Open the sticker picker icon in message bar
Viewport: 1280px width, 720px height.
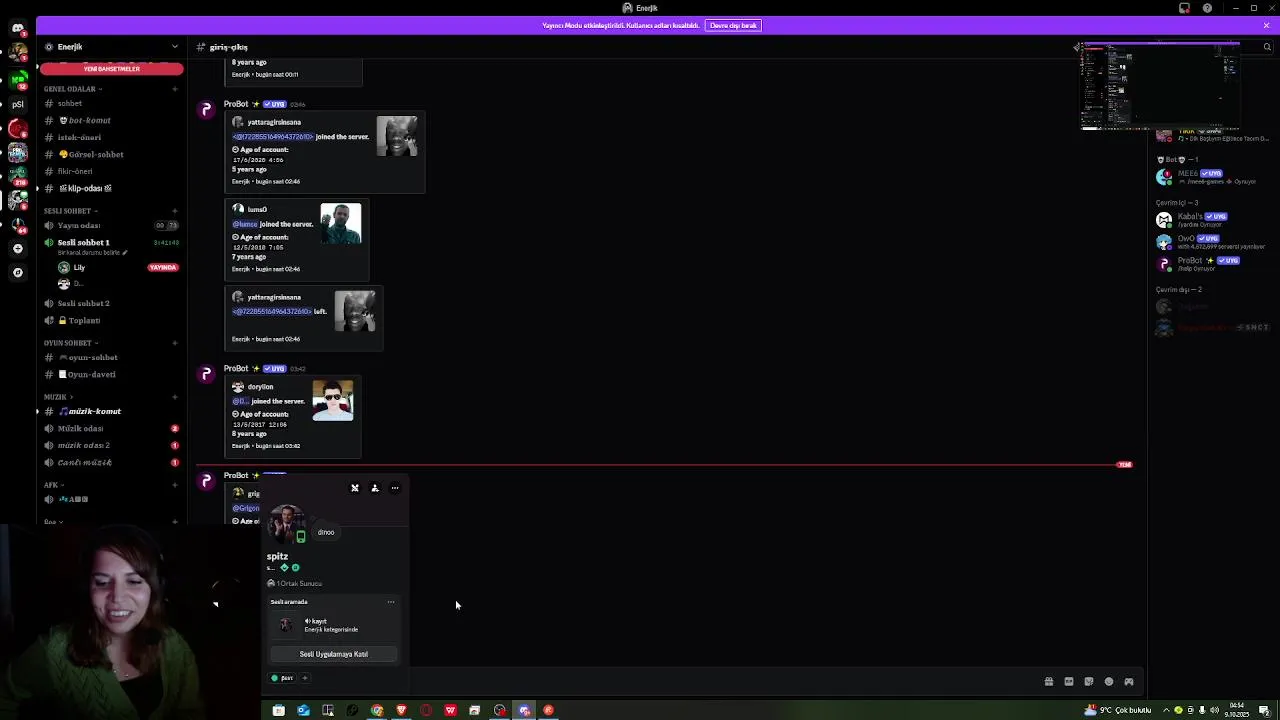pos(1089,682)
